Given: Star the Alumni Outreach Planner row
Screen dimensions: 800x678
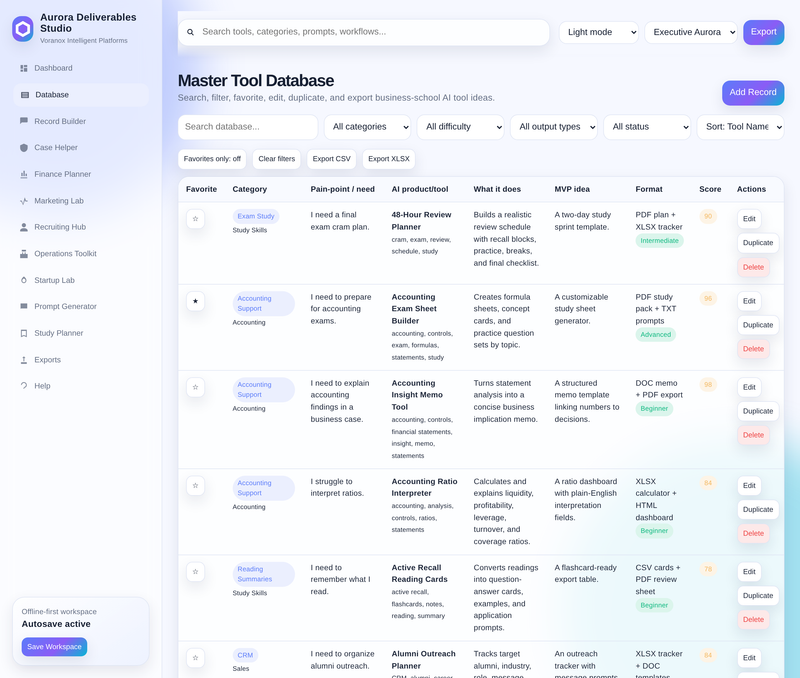Looking at the screenshot, I should click(x=195, y=658).
